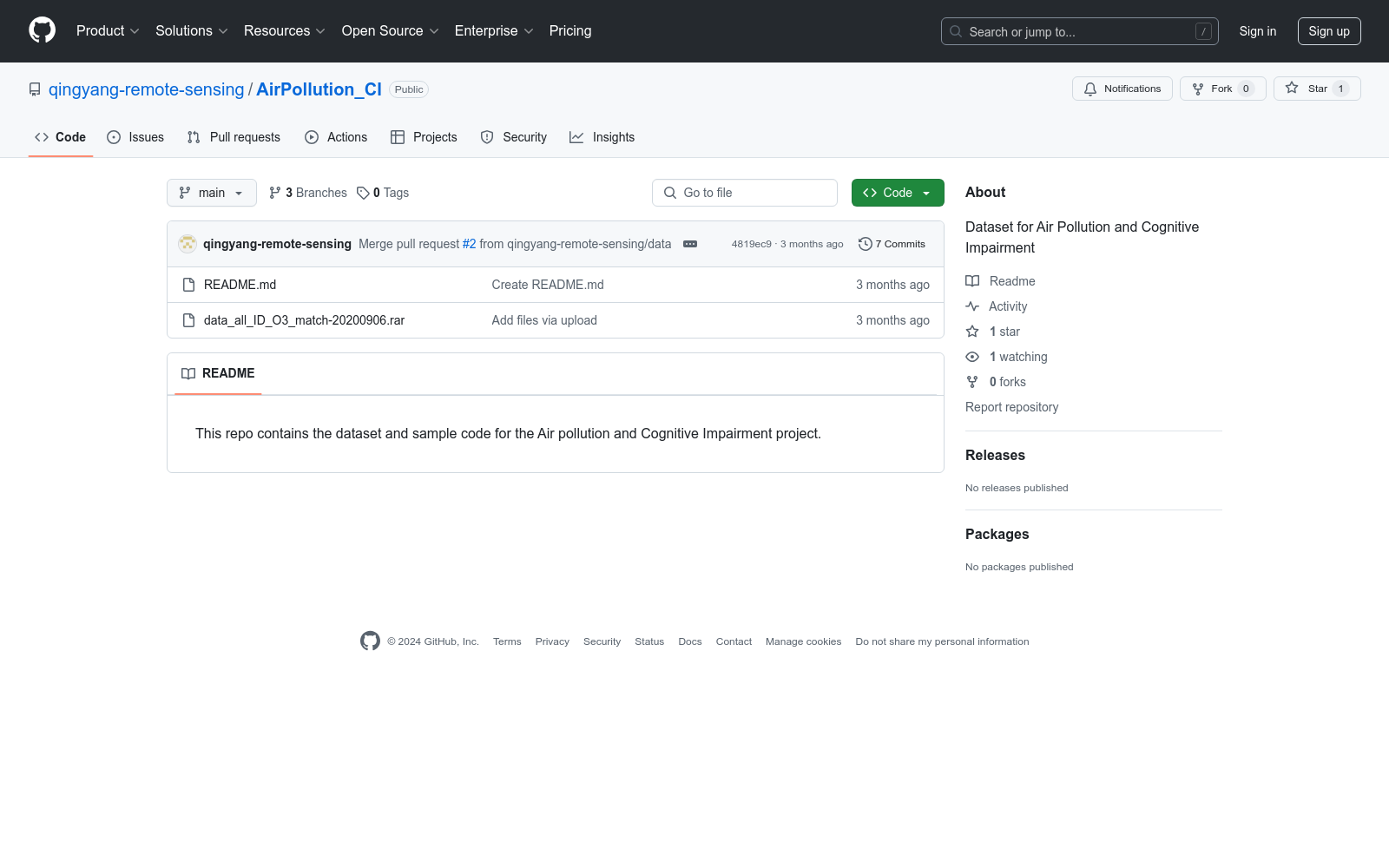Open the Product dropdown menu
Screen dimensions: 1389x868
[108, 31]
